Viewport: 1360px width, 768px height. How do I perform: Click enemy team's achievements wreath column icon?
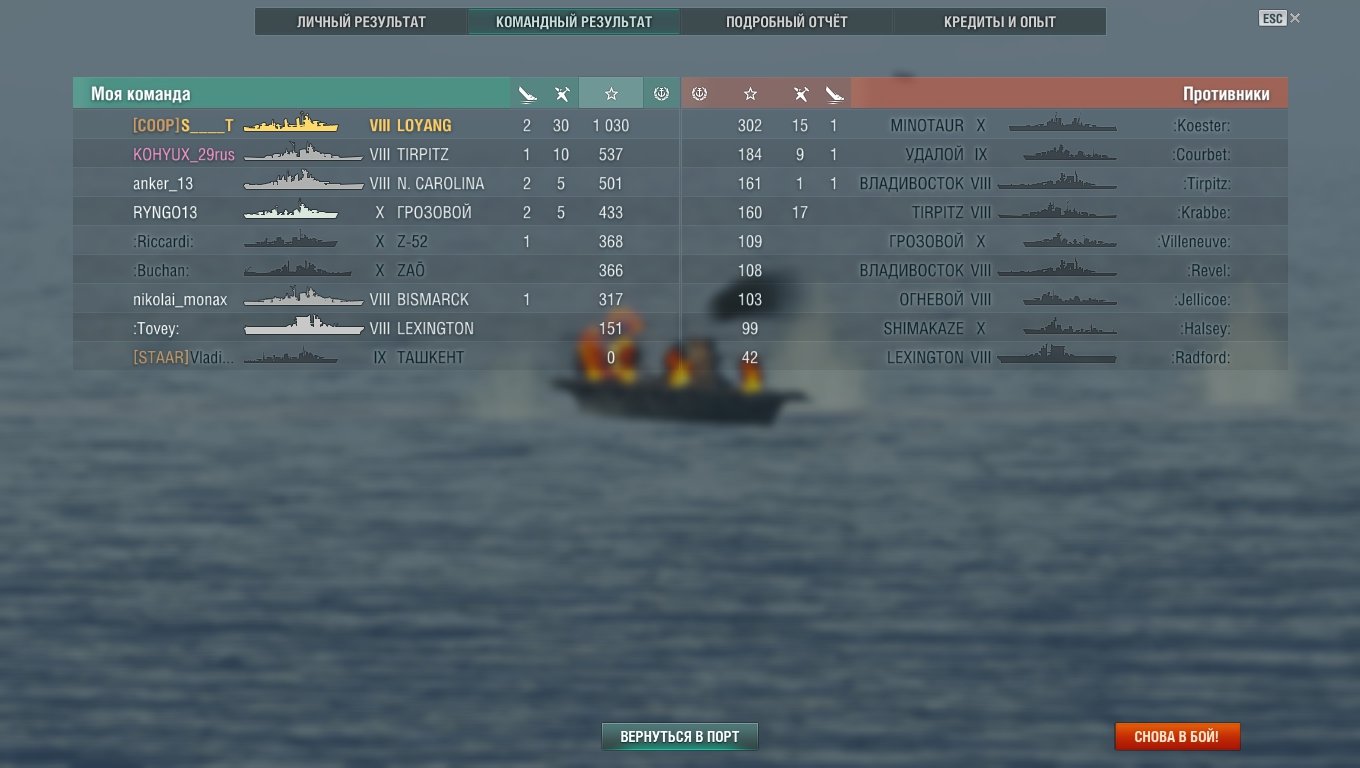point(700,94)
